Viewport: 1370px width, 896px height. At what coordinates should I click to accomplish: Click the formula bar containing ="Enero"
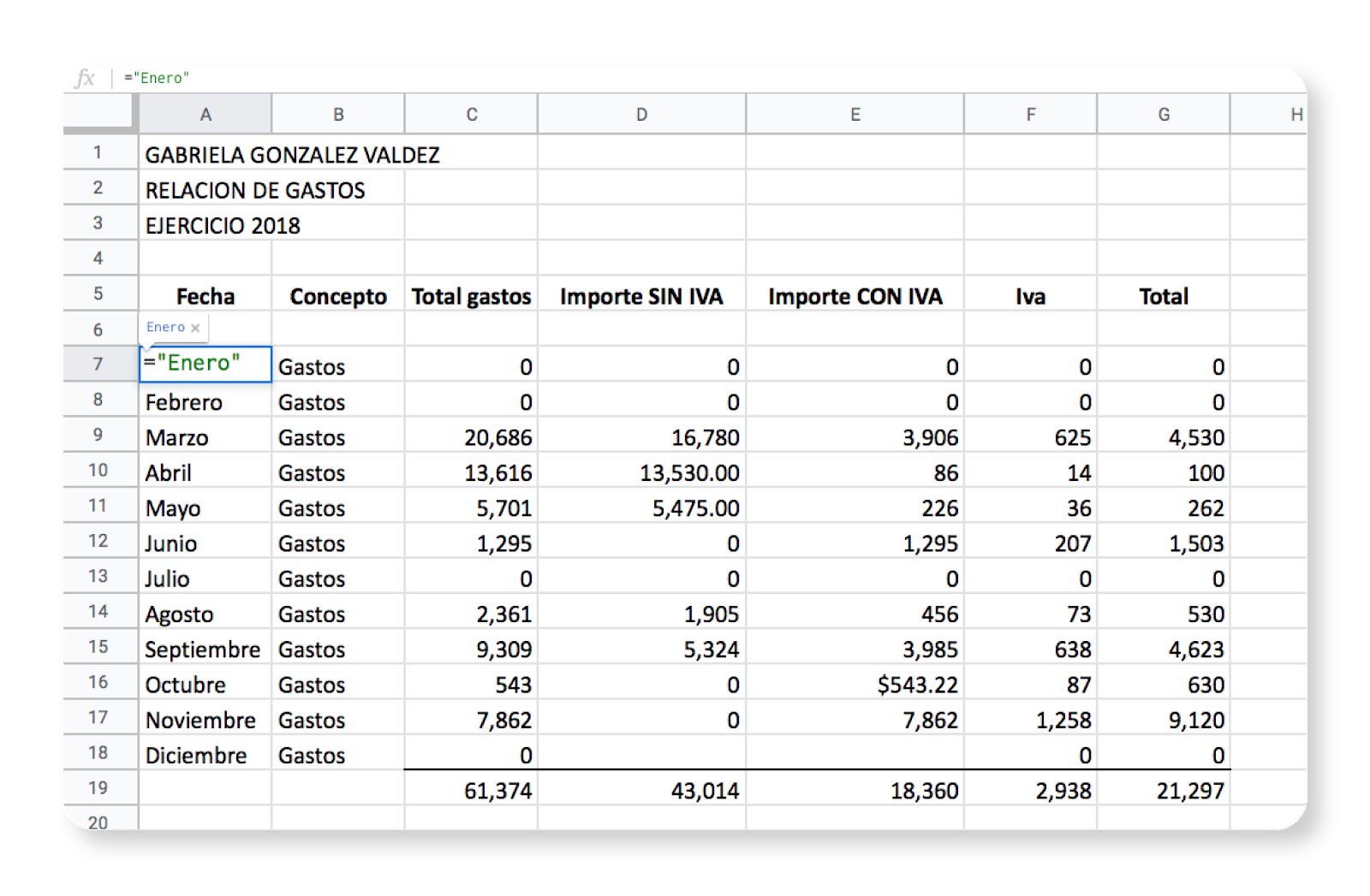click(x=711, y=78)
